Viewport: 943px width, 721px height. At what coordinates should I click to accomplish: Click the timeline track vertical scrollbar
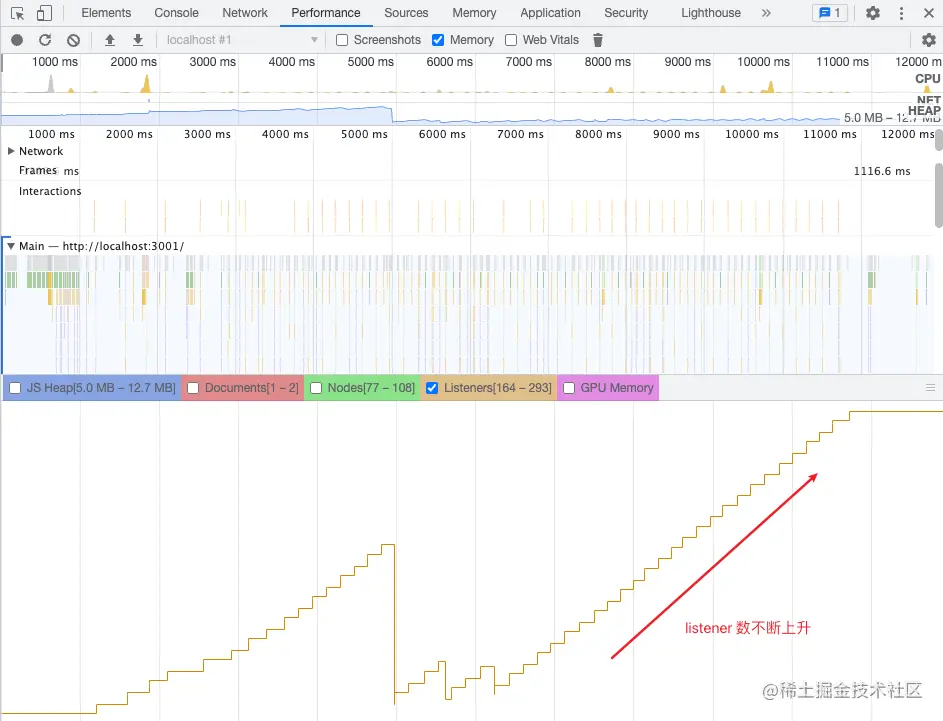tap(939, 195)
